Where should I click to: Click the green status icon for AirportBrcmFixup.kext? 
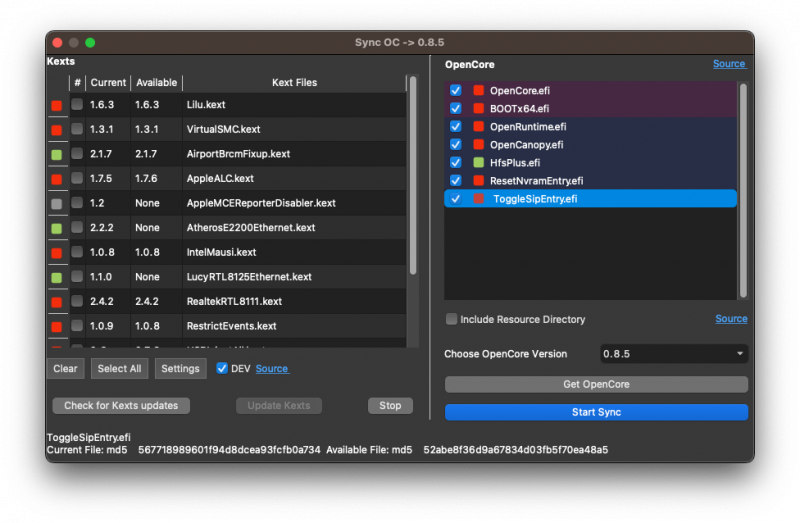point(56,155)
